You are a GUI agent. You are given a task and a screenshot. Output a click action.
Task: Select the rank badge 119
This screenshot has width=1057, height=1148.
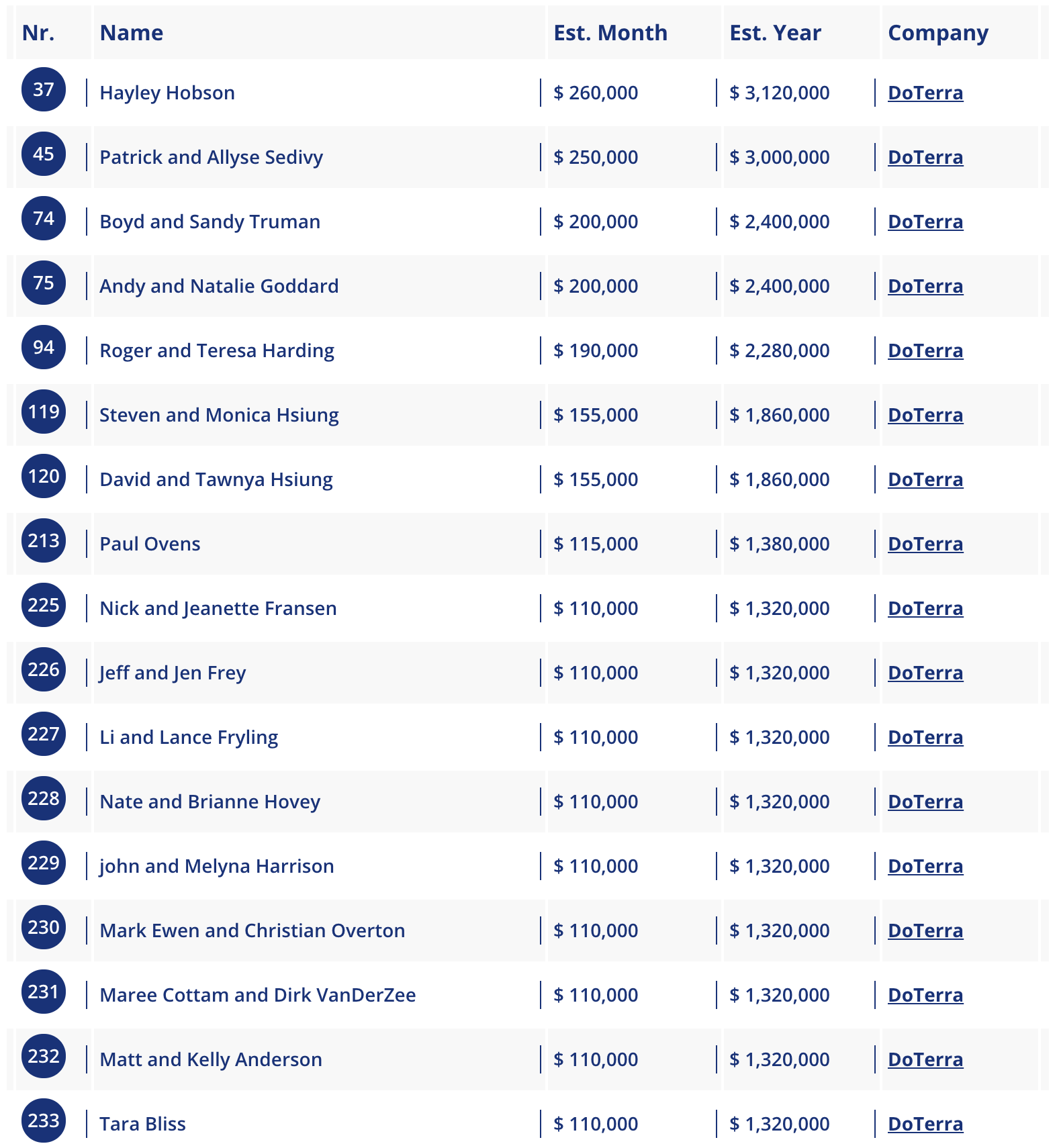pos(44,412)
